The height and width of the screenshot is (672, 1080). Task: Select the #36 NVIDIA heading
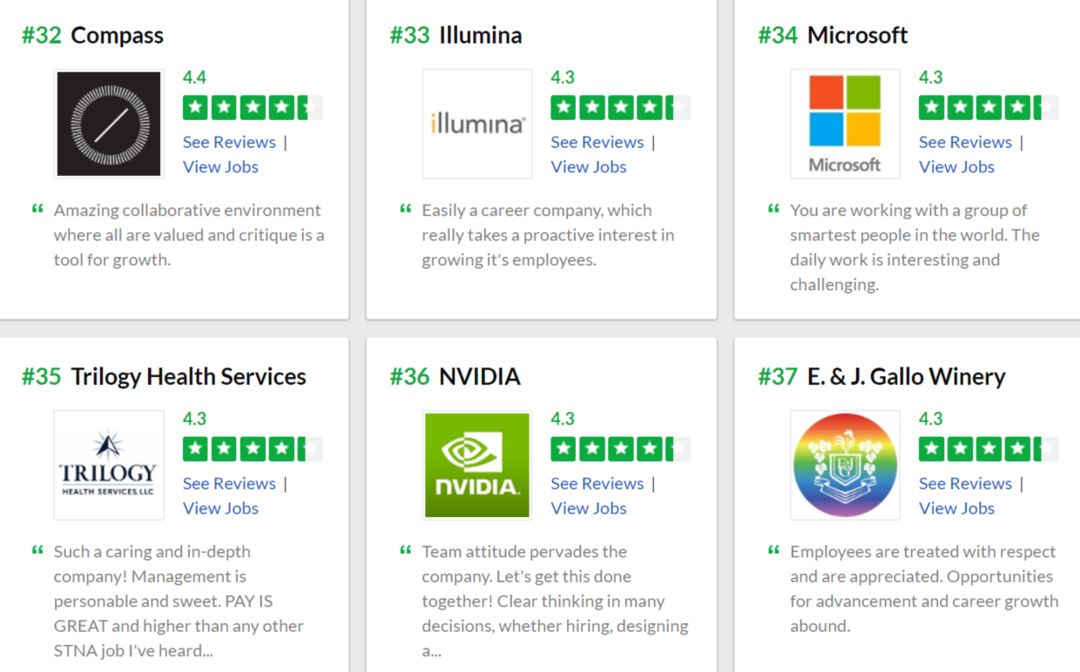pyautogui.click(x=455, y=377)
